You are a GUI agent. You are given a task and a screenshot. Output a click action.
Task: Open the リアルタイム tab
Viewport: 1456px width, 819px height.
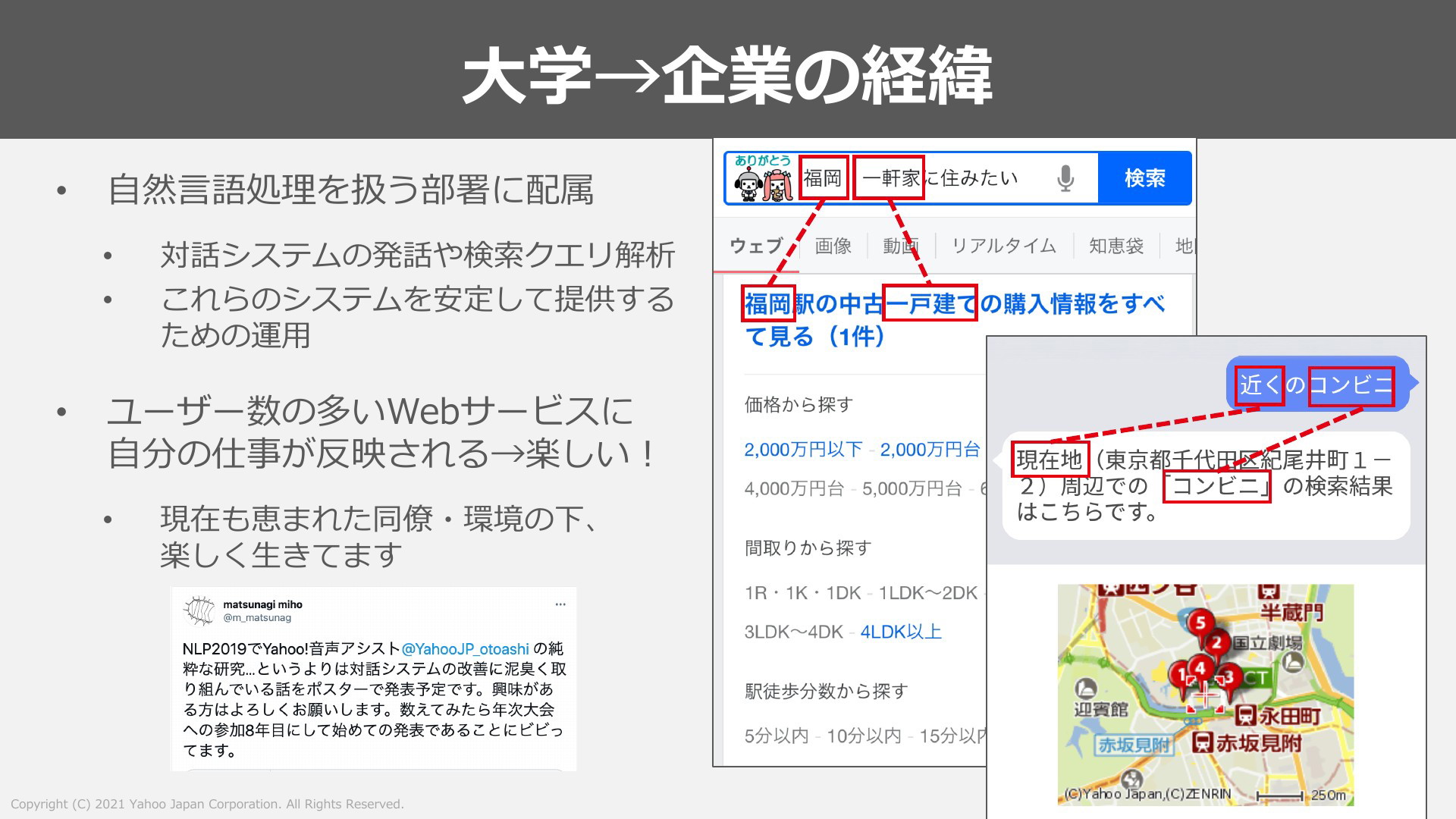[1003, 246]
